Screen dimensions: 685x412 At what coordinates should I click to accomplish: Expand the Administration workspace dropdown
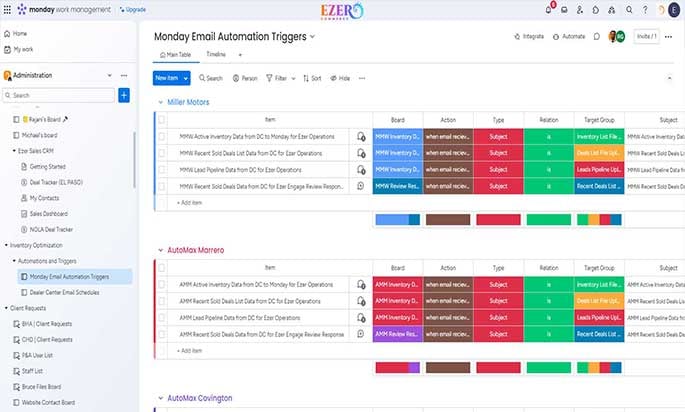click(110, 76)
